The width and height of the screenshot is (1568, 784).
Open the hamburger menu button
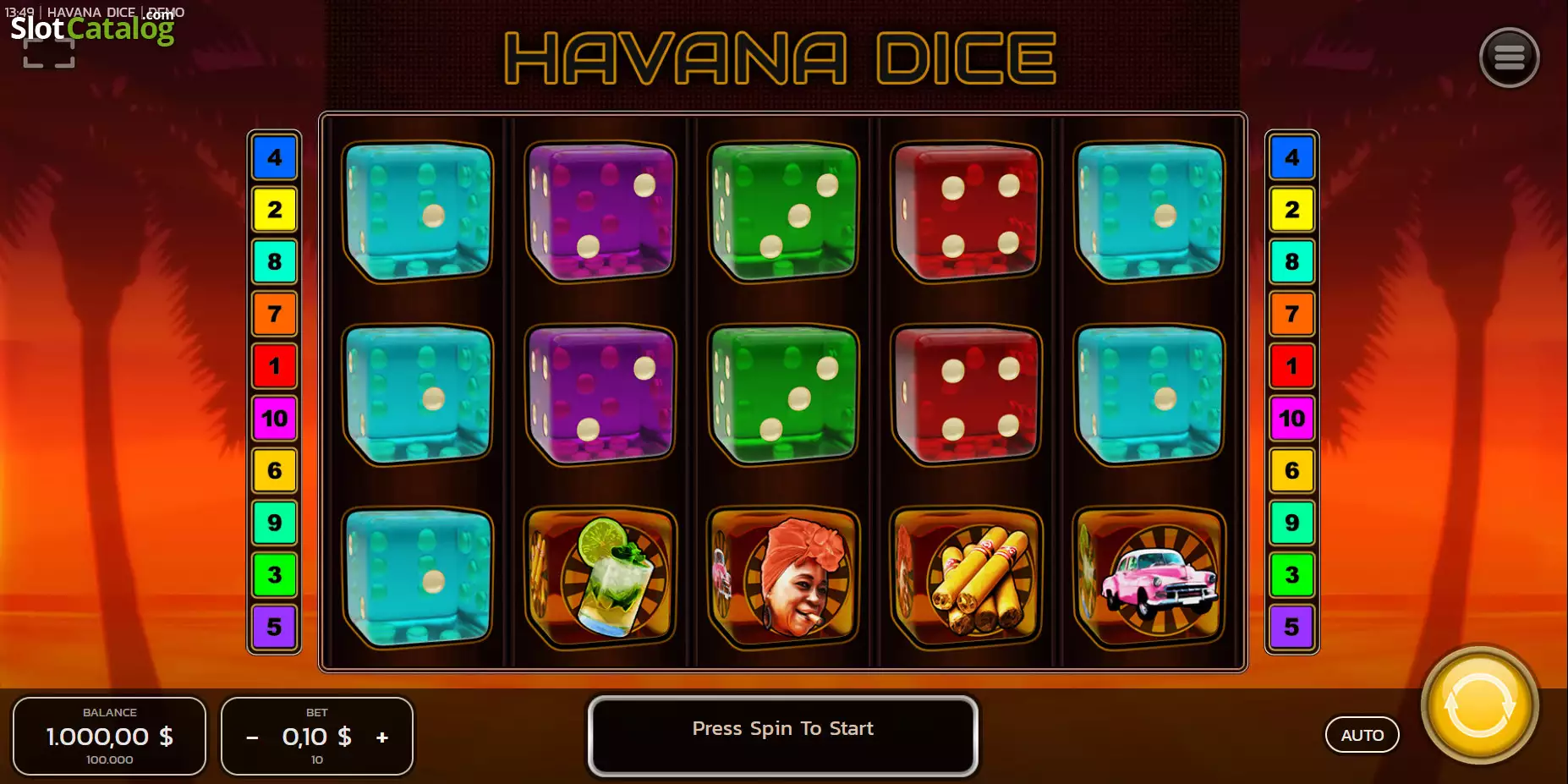(1509, 58)
